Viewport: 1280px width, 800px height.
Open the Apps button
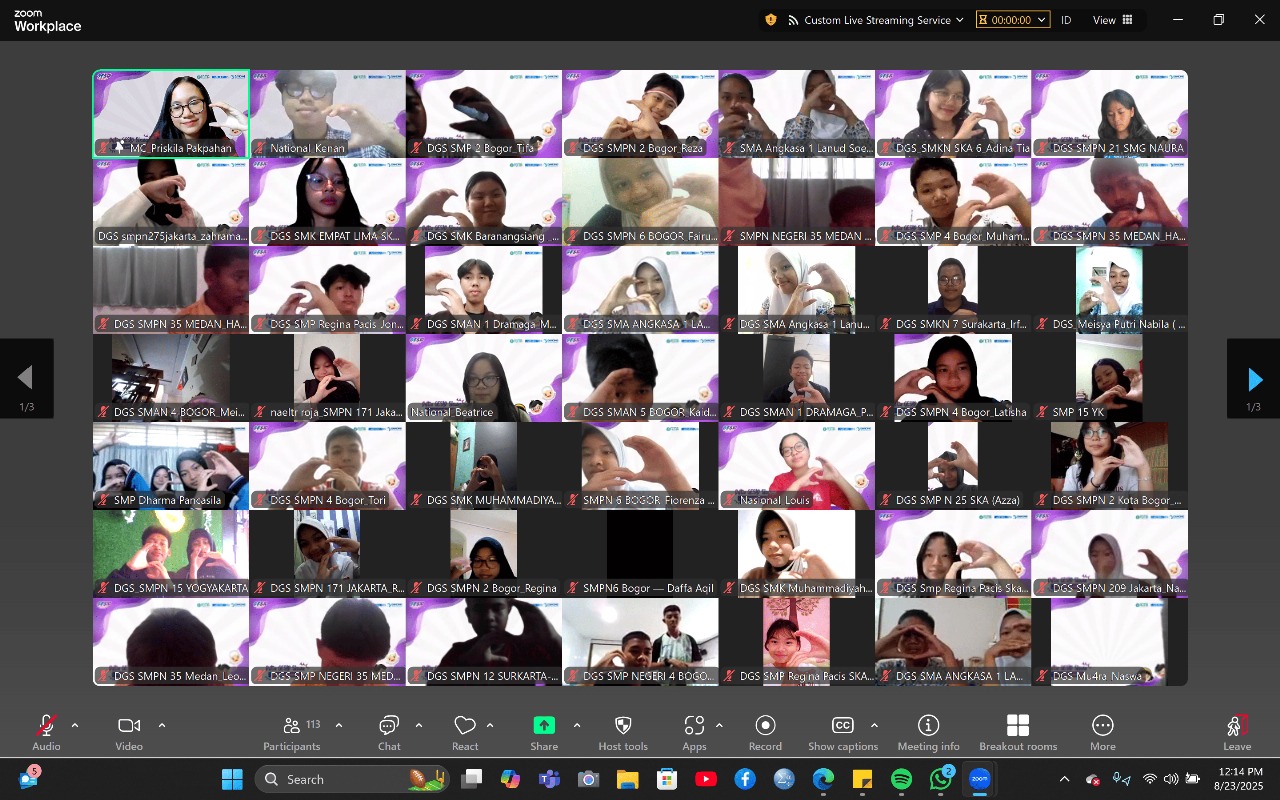694,732
